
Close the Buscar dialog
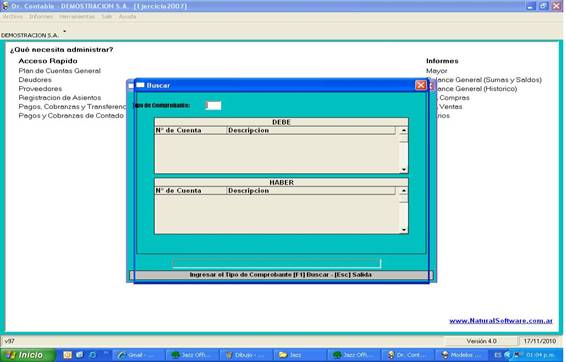point(421,85)
